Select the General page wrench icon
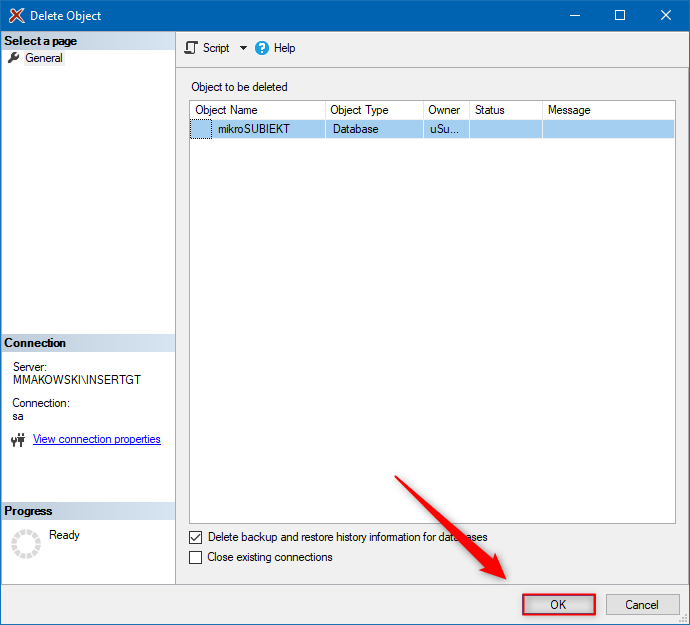The image size is (690, 625). click(14, 58)
